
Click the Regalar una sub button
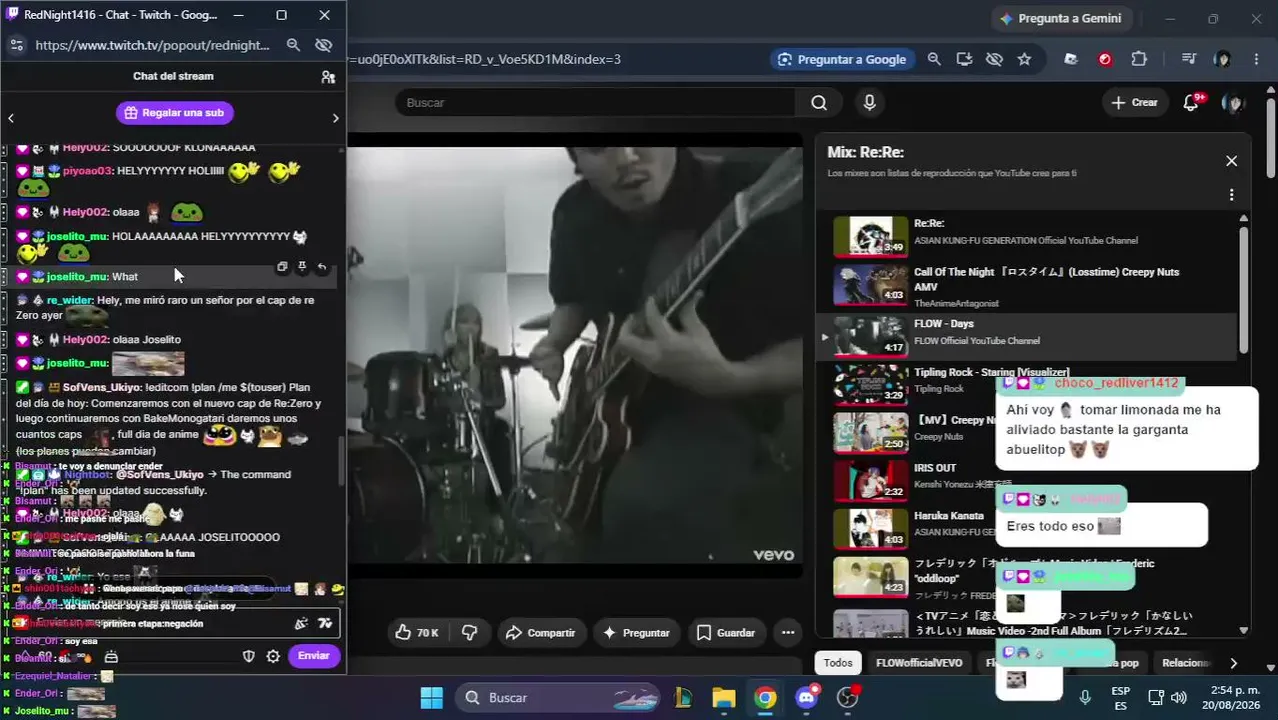(175, 113)
